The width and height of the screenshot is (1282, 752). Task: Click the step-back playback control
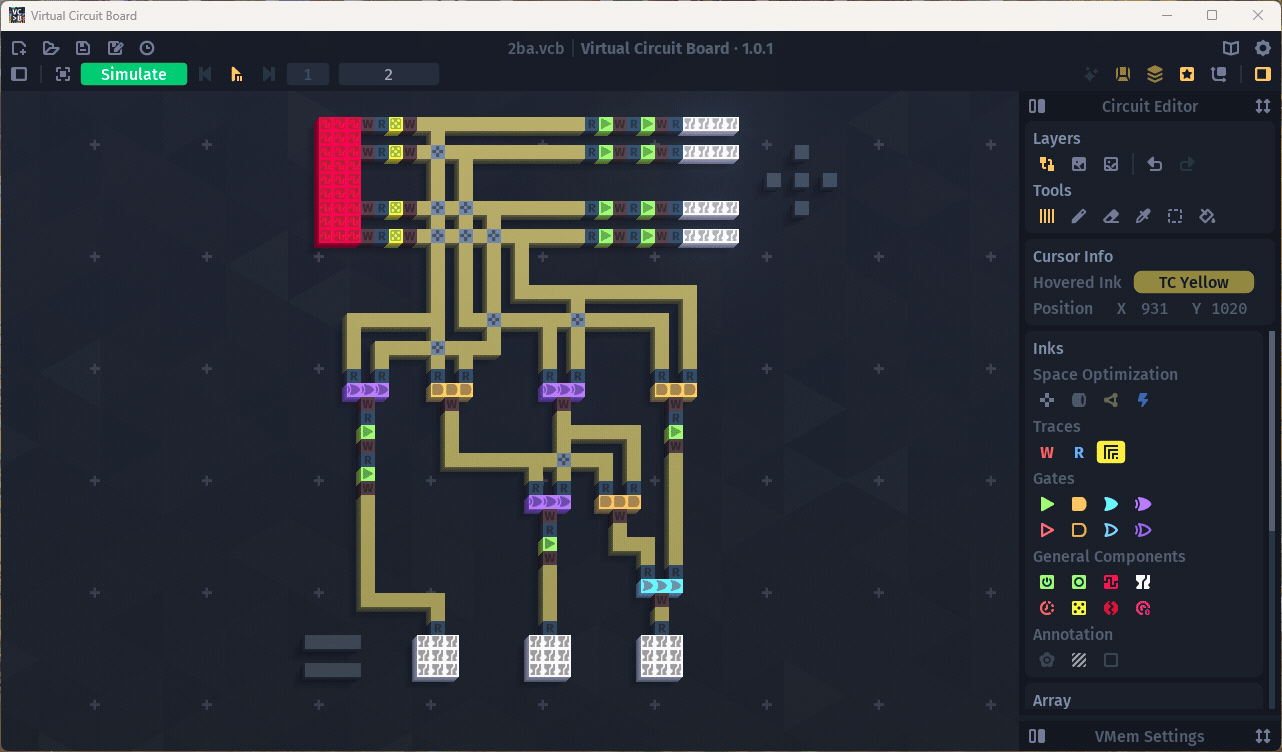(205, 74)
